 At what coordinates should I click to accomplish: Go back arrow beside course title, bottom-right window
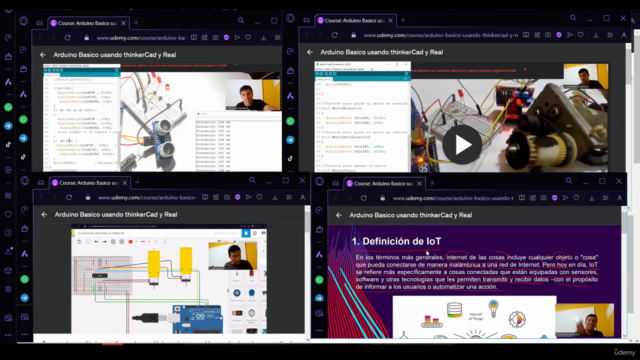click(x=339, y=215)
